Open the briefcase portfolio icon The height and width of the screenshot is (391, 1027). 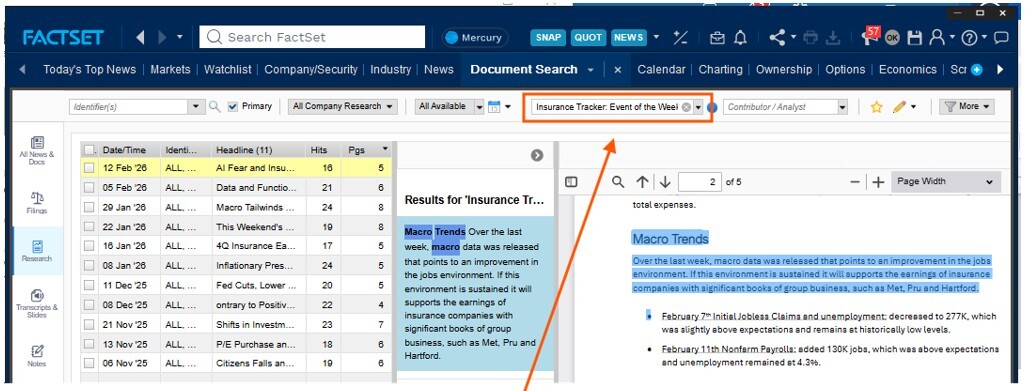pyautogui.click(x=717, y=38)
